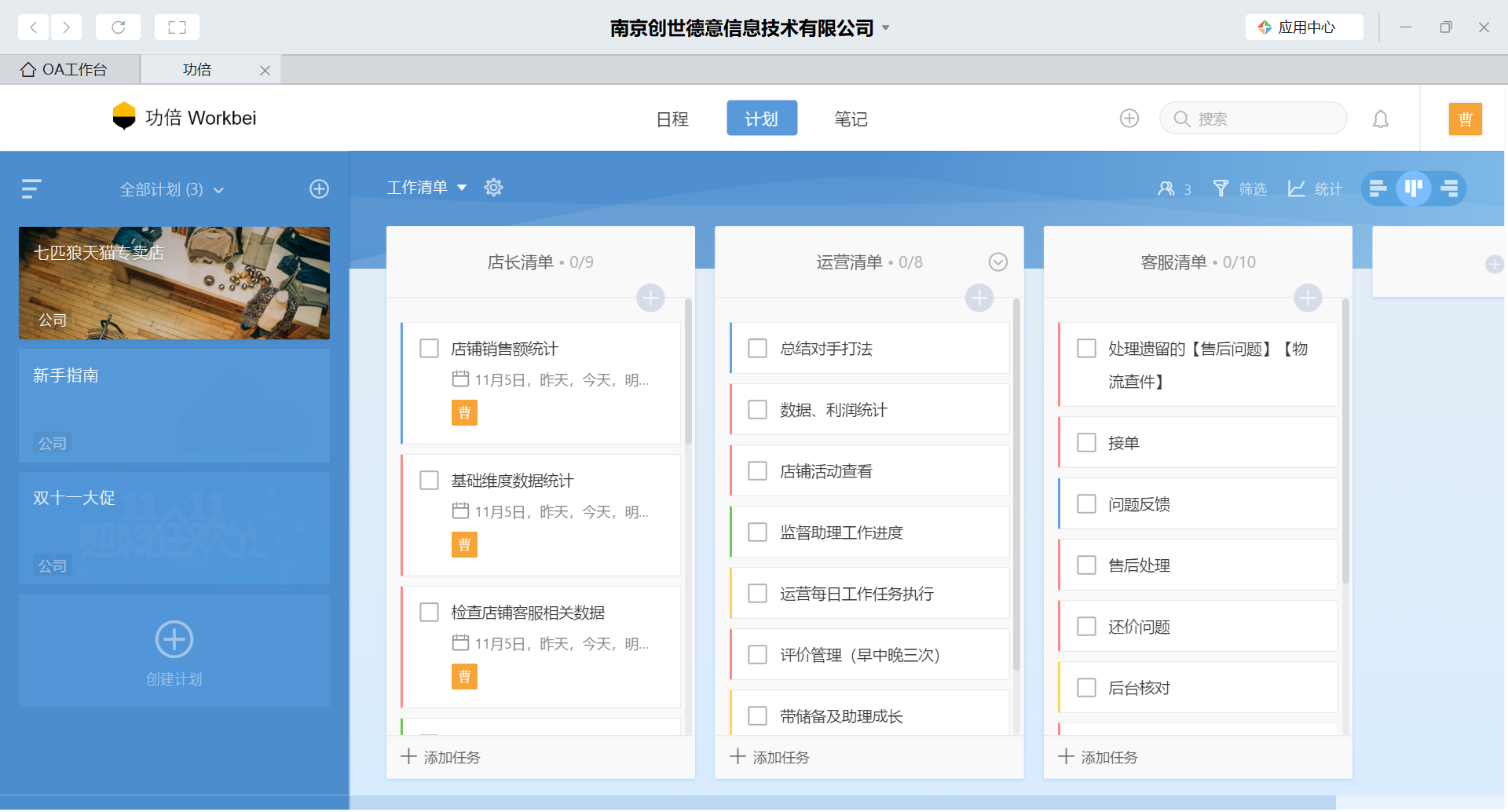Click round plus in 店长清单 column
1508x812 pixels.
click(x=650, y=298)
